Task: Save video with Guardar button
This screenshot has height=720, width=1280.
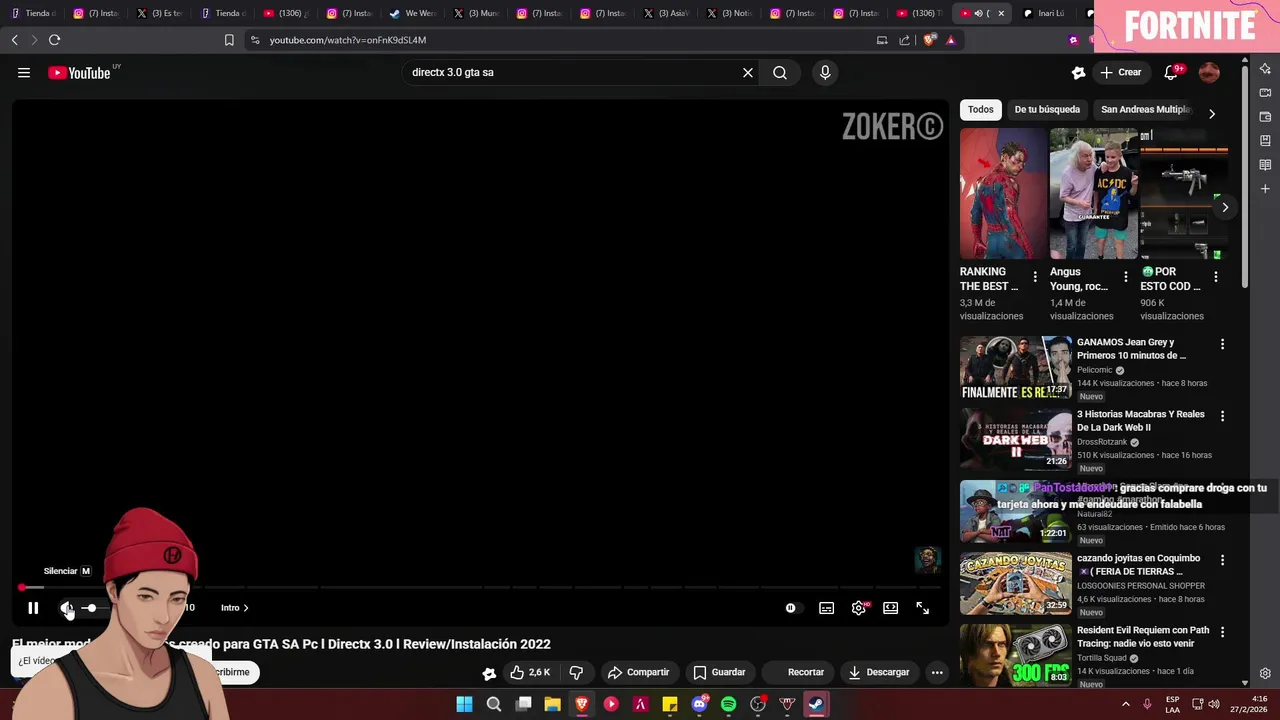Action: (x=719, y=672)
